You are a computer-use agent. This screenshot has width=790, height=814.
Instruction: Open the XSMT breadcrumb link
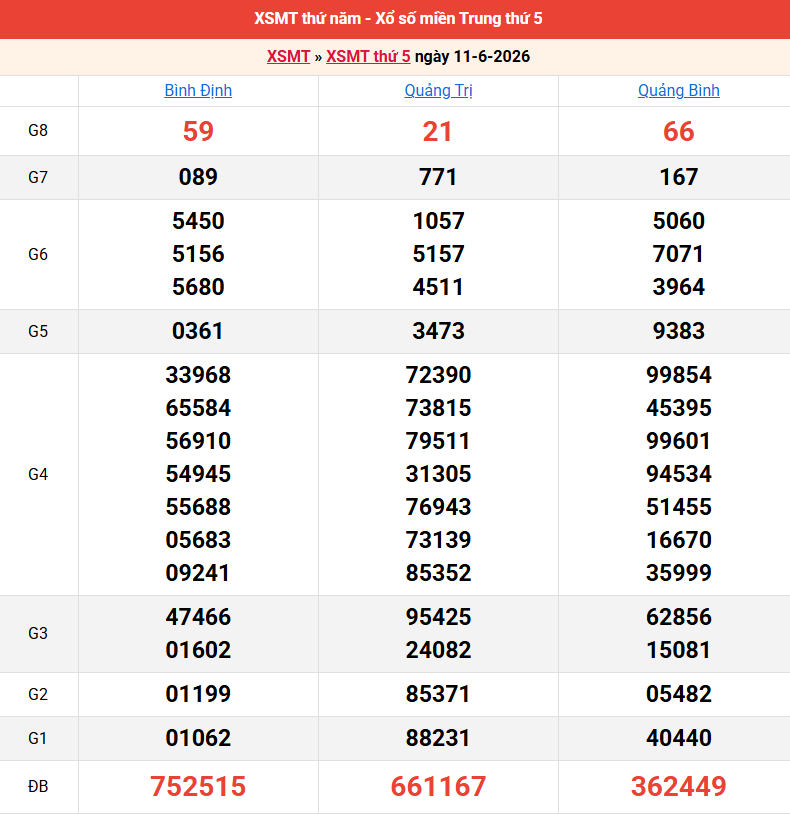point(288,56)
